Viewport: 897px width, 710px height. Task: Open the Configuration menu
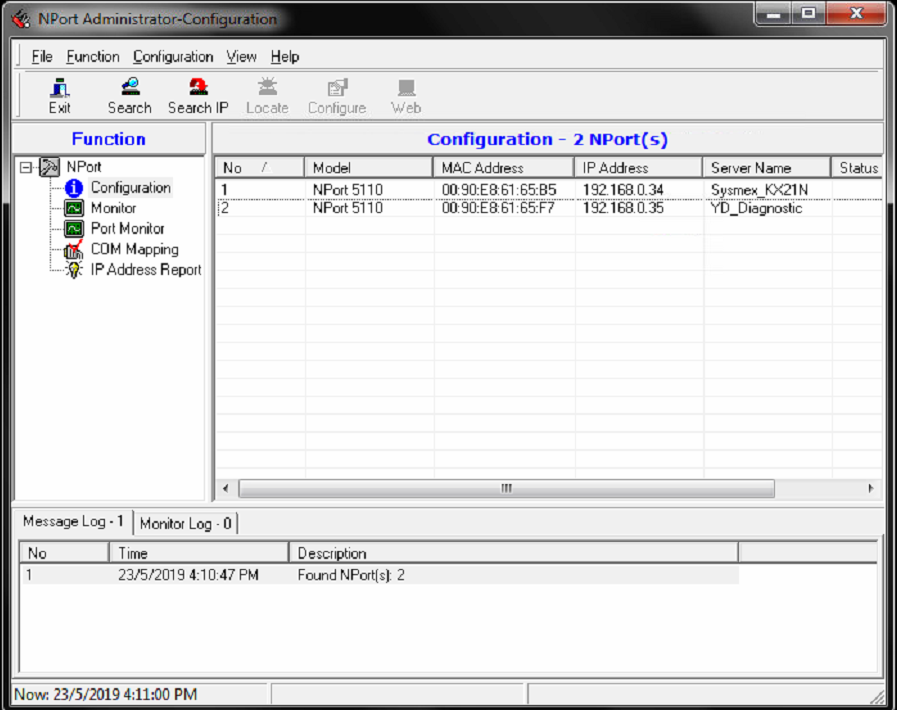[173, 57]
